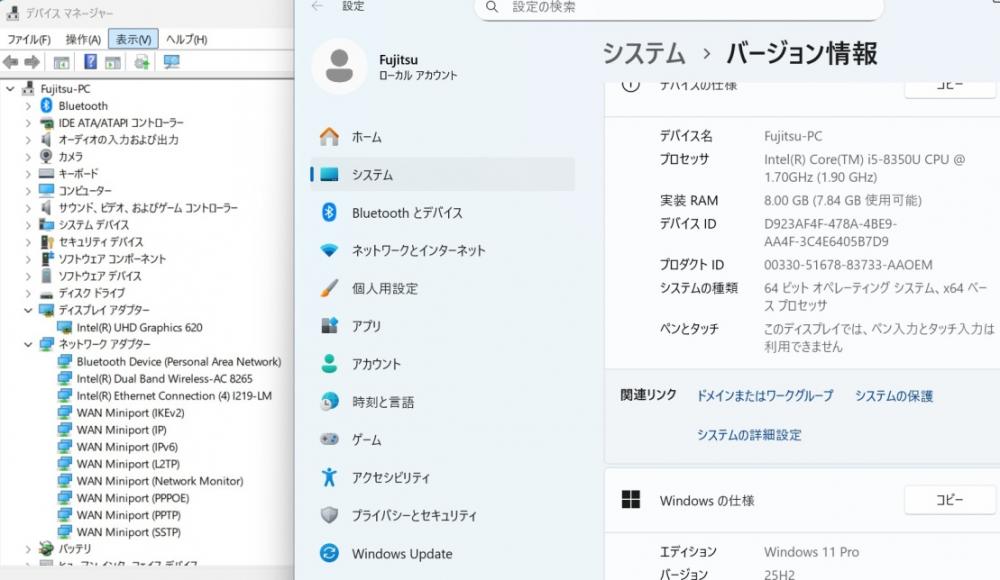Click the back arrow in Settings window

[317, 6]
